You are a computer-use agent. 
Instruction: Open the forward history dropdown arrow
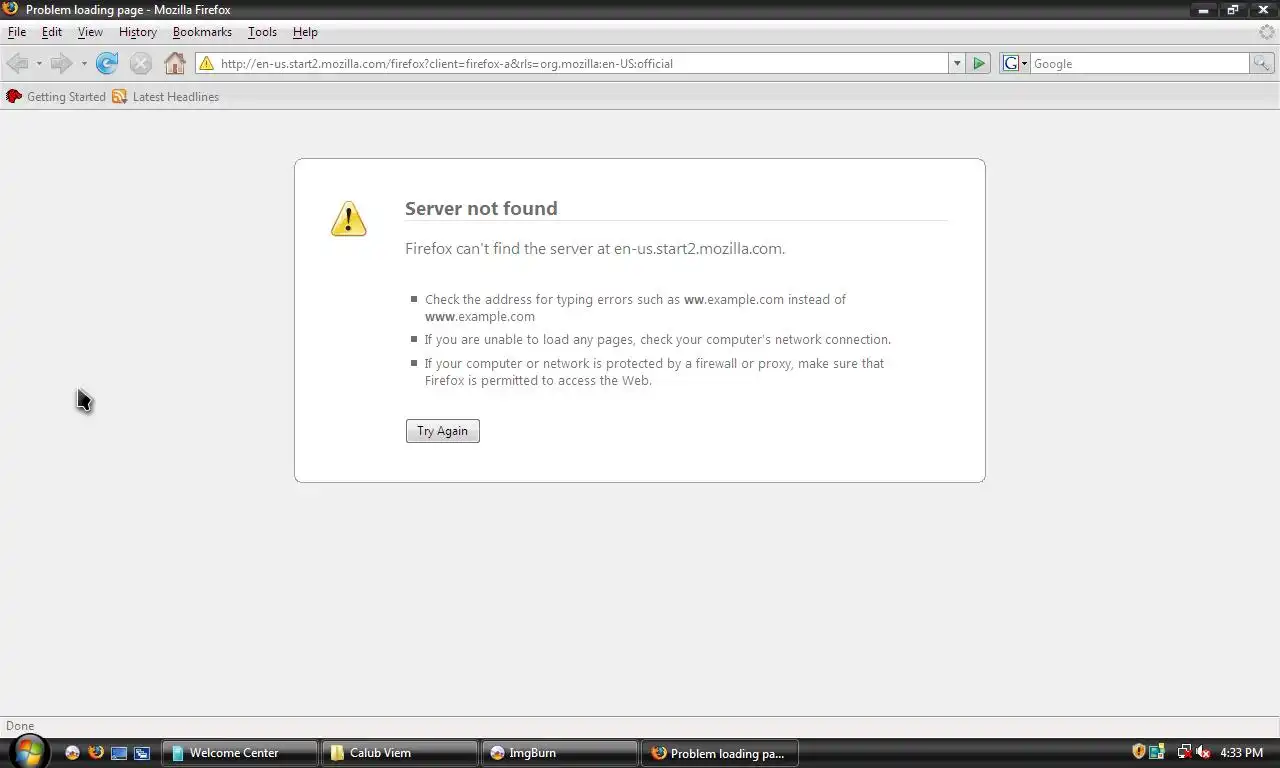84,64
